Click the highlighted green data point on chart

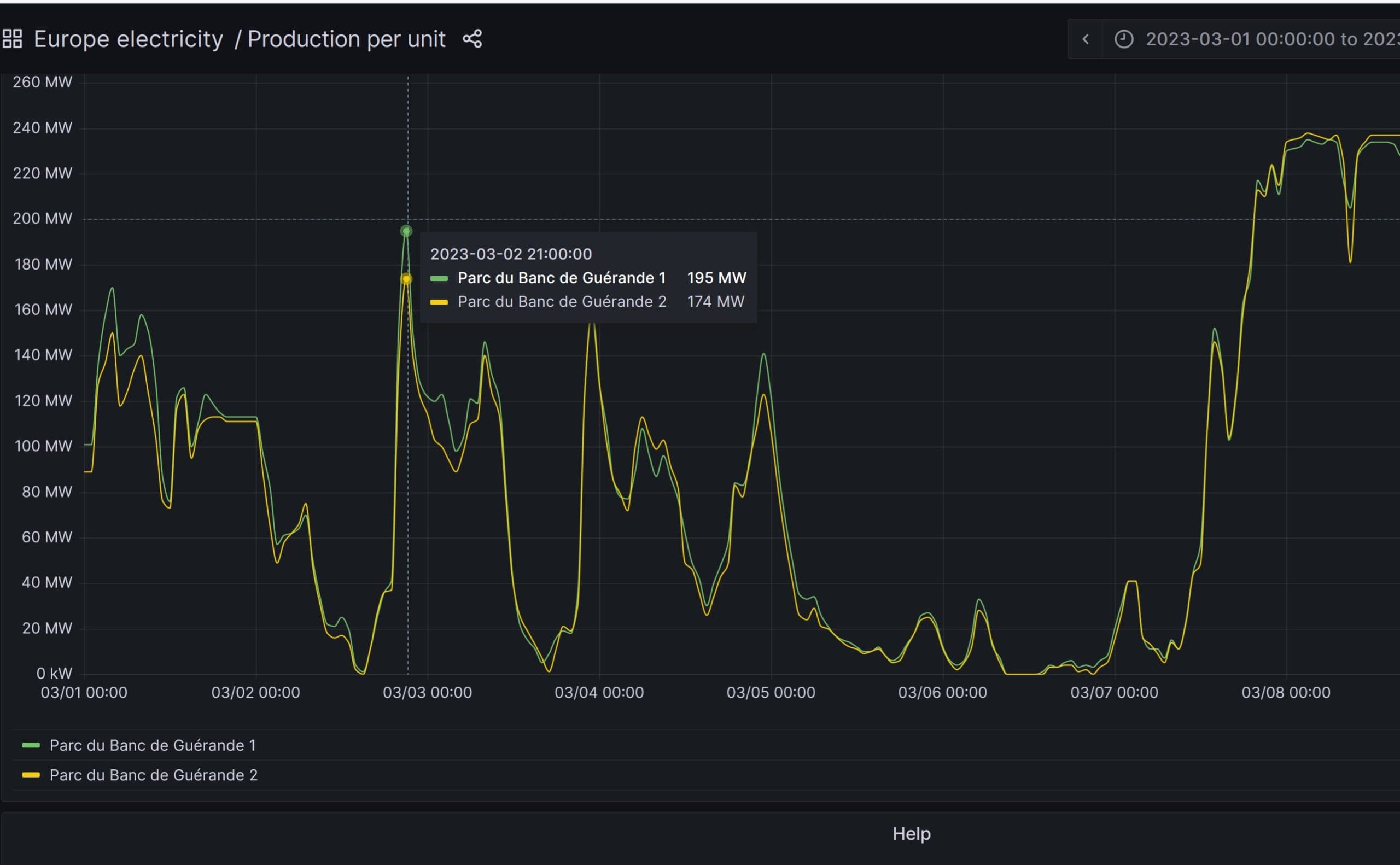coord(406,231)
